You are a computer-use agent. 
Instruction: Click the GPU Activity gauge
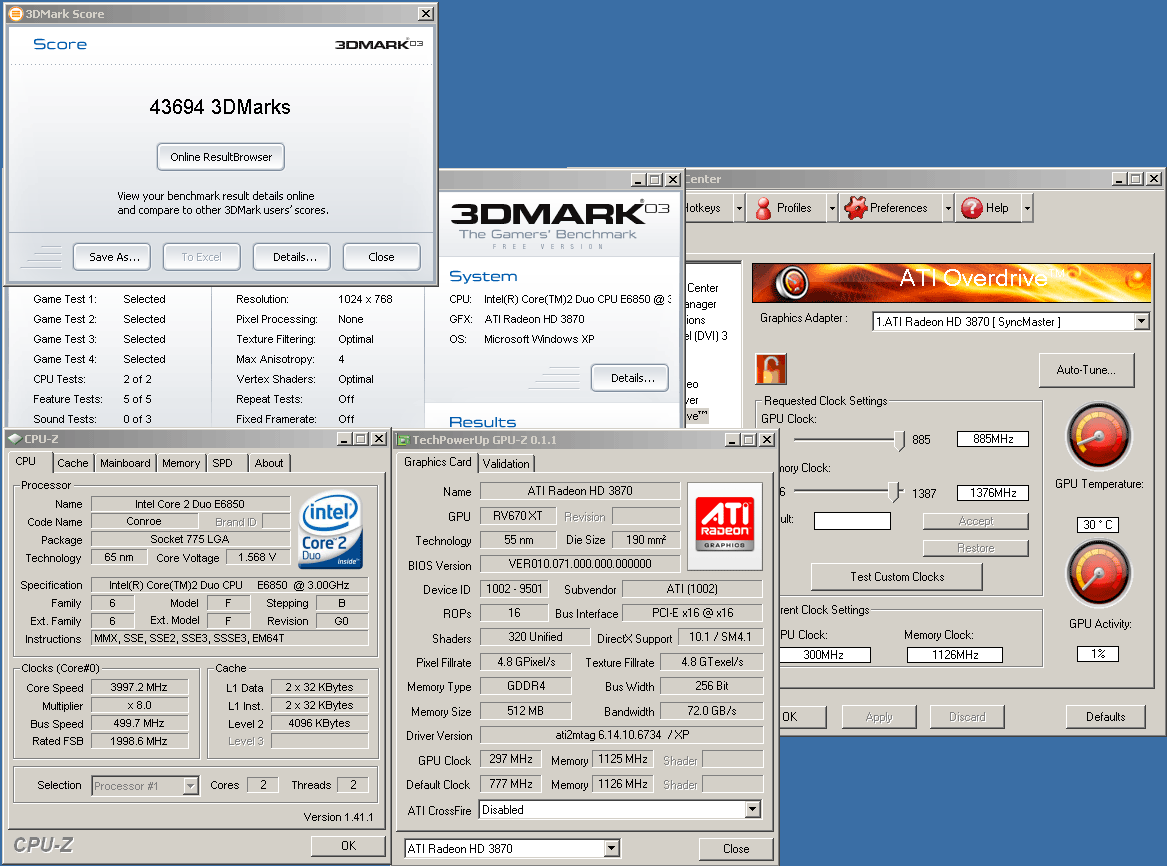tap(1099, 573)
